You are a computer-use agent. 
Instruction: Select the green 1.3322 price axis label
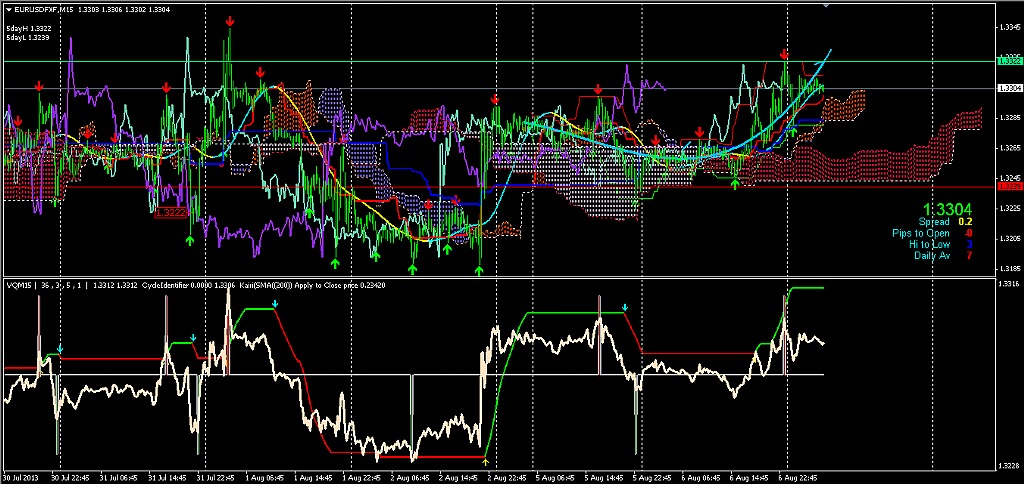point(1009,61)
